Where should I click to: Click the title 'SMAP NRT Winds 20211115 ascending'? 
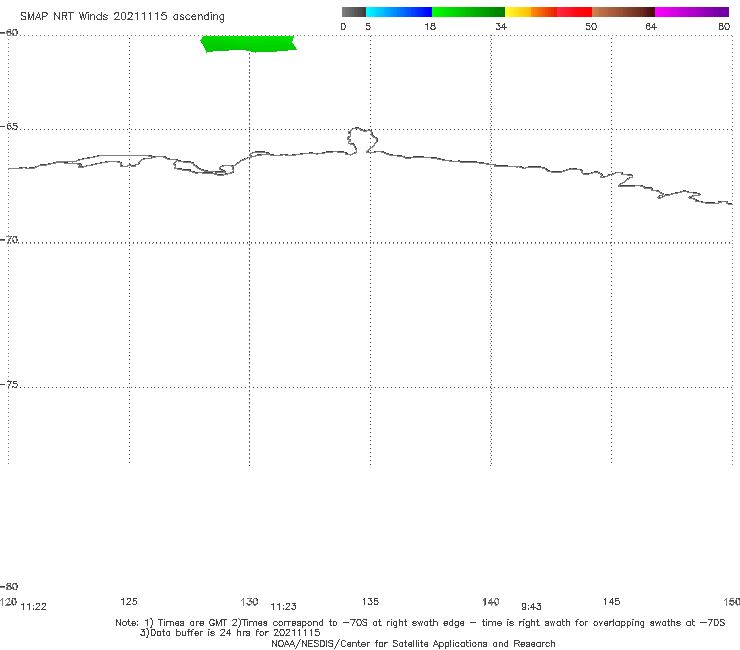coord(122,16)
